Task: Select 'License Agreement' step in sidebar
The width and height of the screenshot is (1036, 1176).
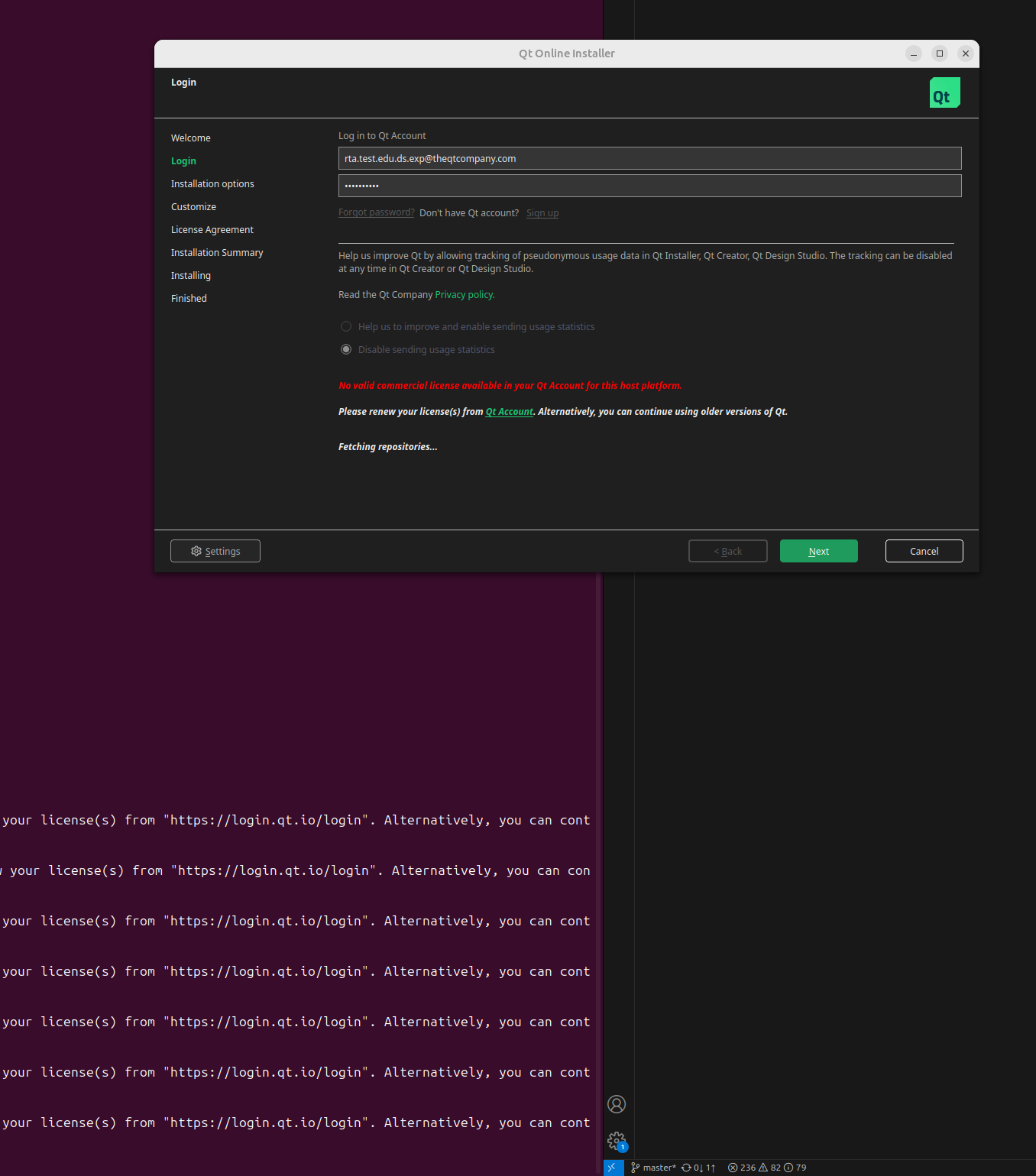Action: tap(212, 230)
